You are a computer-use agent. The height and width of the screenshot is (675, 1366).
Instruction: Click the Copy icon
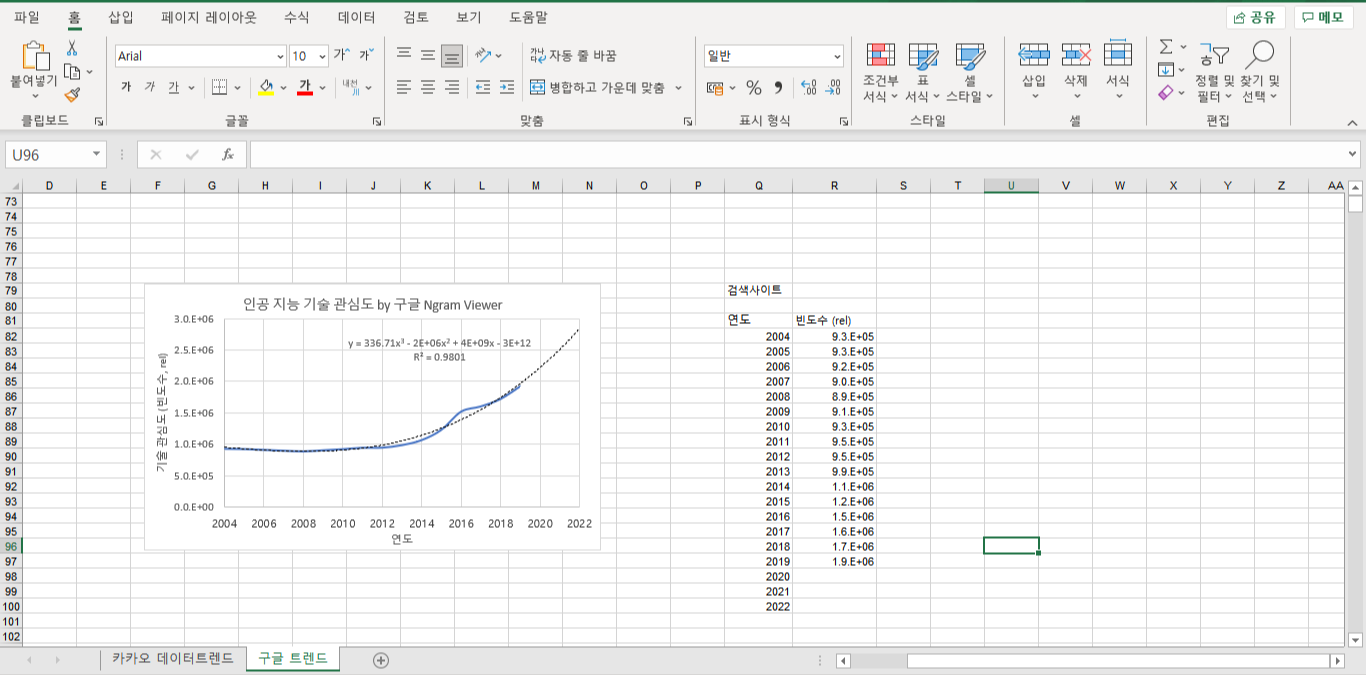(72, 71)
